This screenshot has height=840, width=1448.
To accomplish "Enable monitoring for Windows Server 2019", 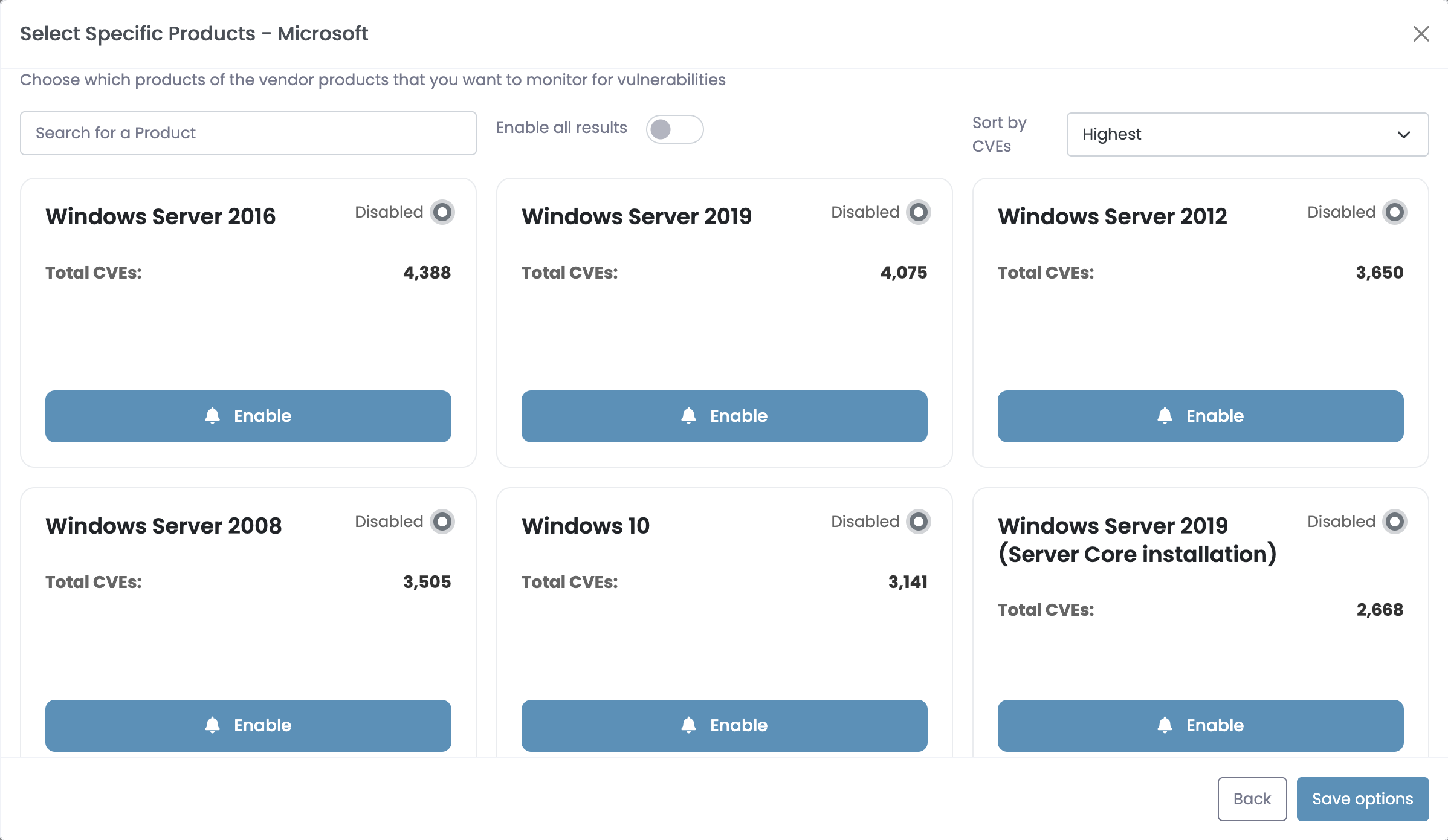I will (x=725, y=416).
